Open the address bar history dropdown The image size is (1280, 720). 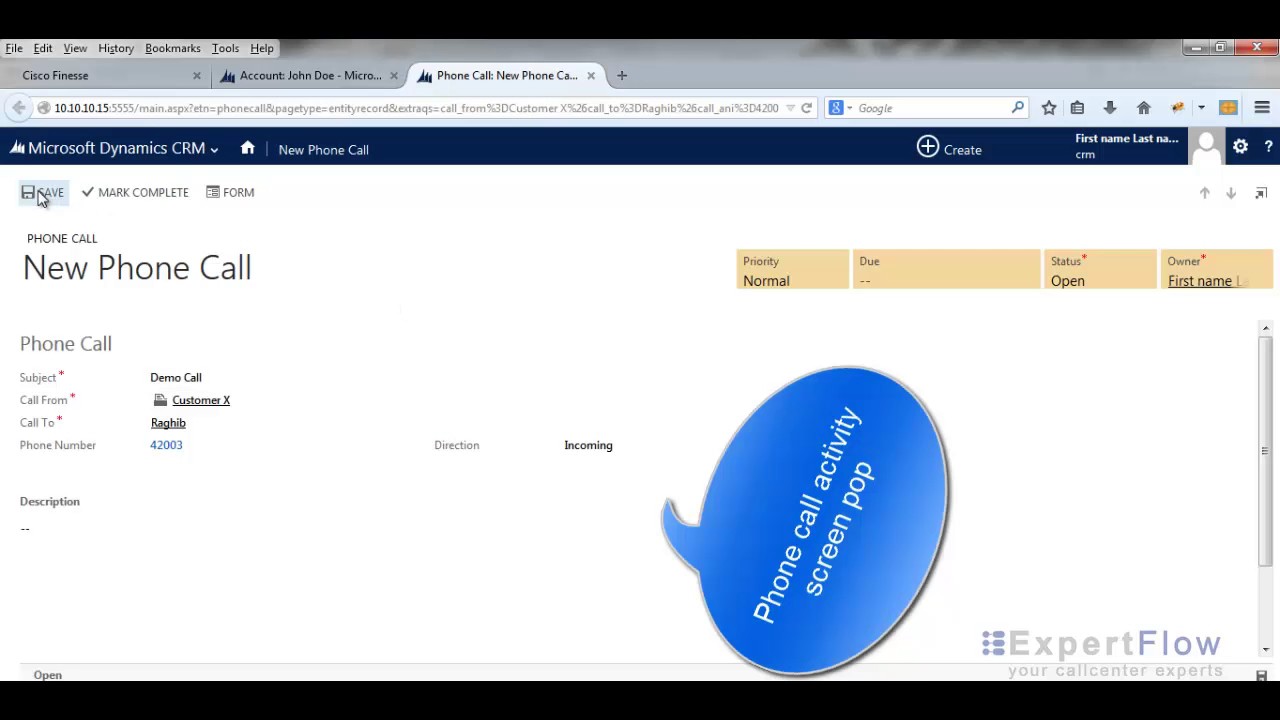point(790,108)
